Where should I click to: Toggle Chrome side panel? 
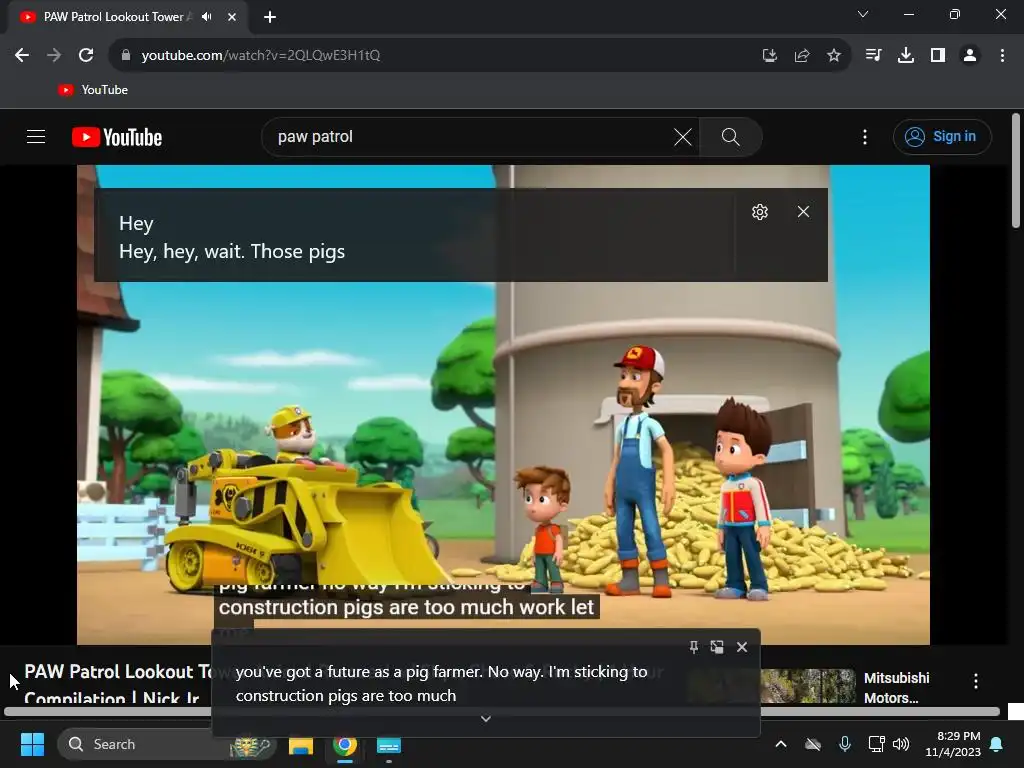pyautogui.click(x=938, y=56)
